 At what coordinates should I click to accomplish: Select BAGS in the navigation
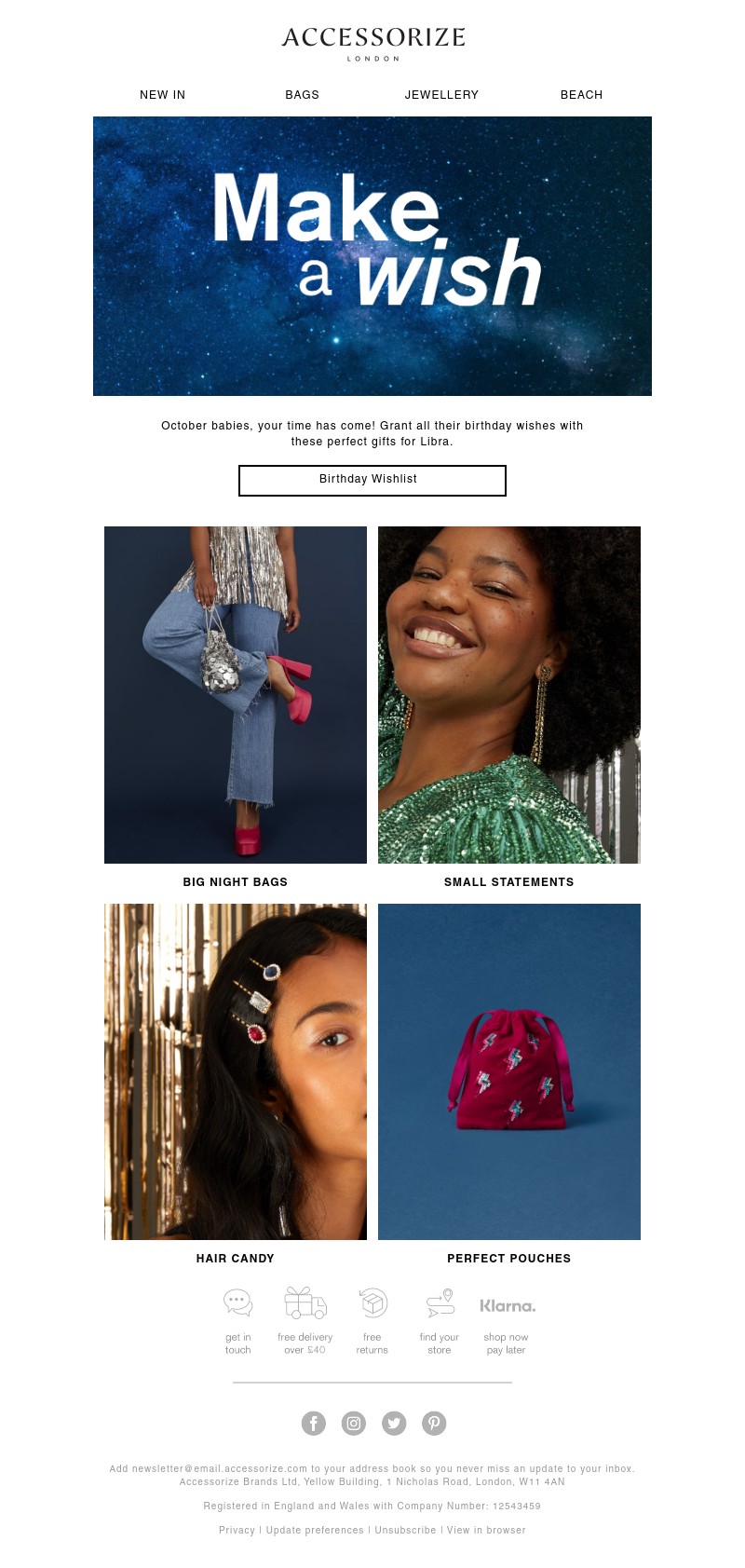point(303,95)
